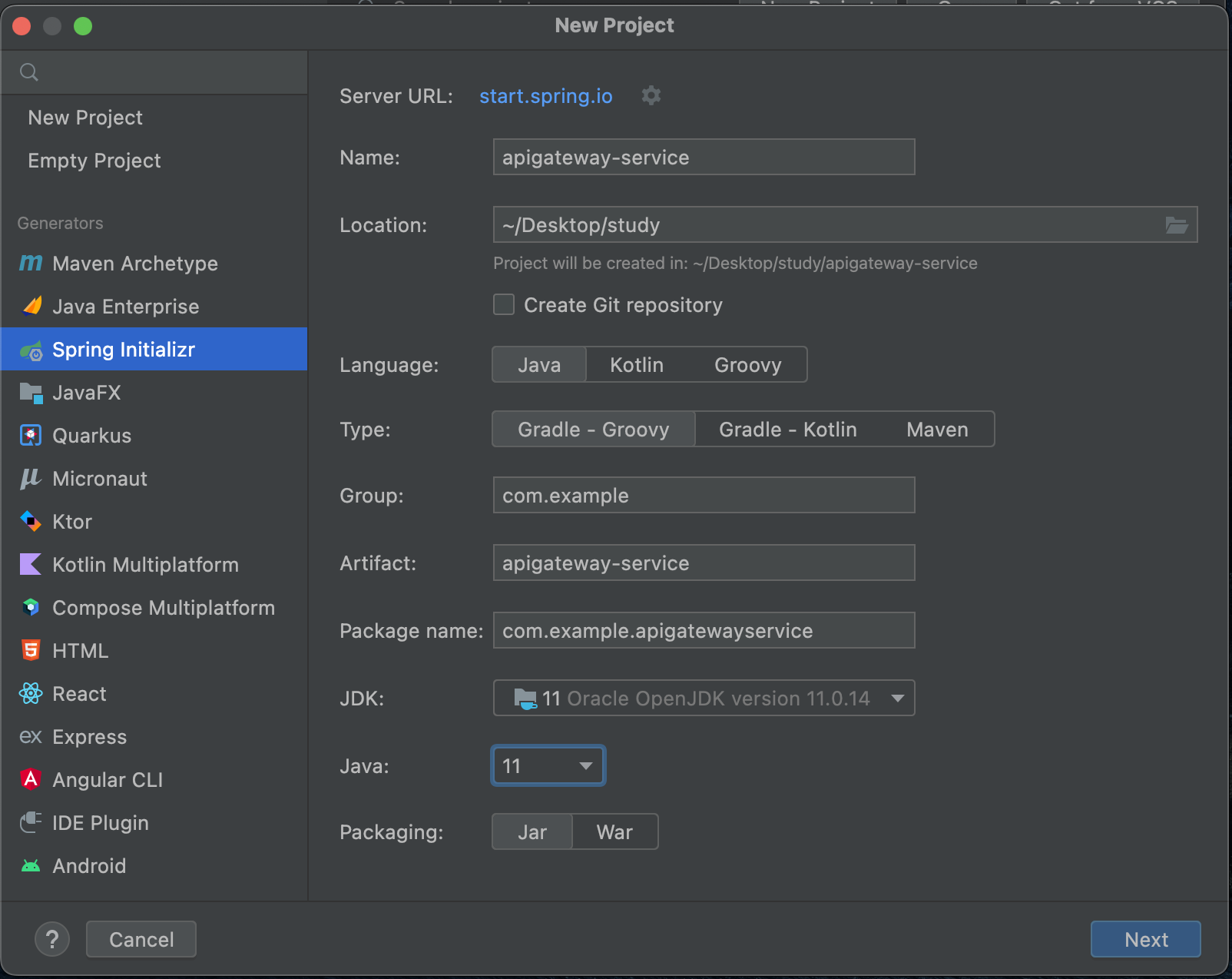This screenshot has width=1232, height=979.
Task: Choose Gradle - Kotlin build type
Action: click(788, 429)
